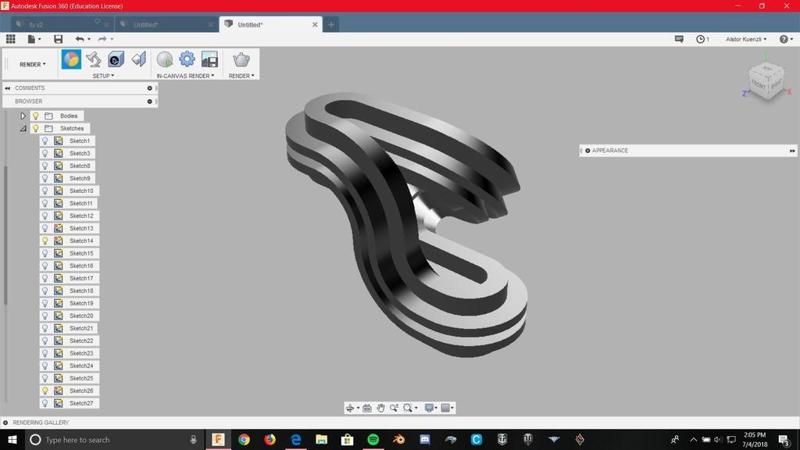Undo the last action
This screenshot has width=800, height=450.
pyautogui.click(x=80, y=39)
